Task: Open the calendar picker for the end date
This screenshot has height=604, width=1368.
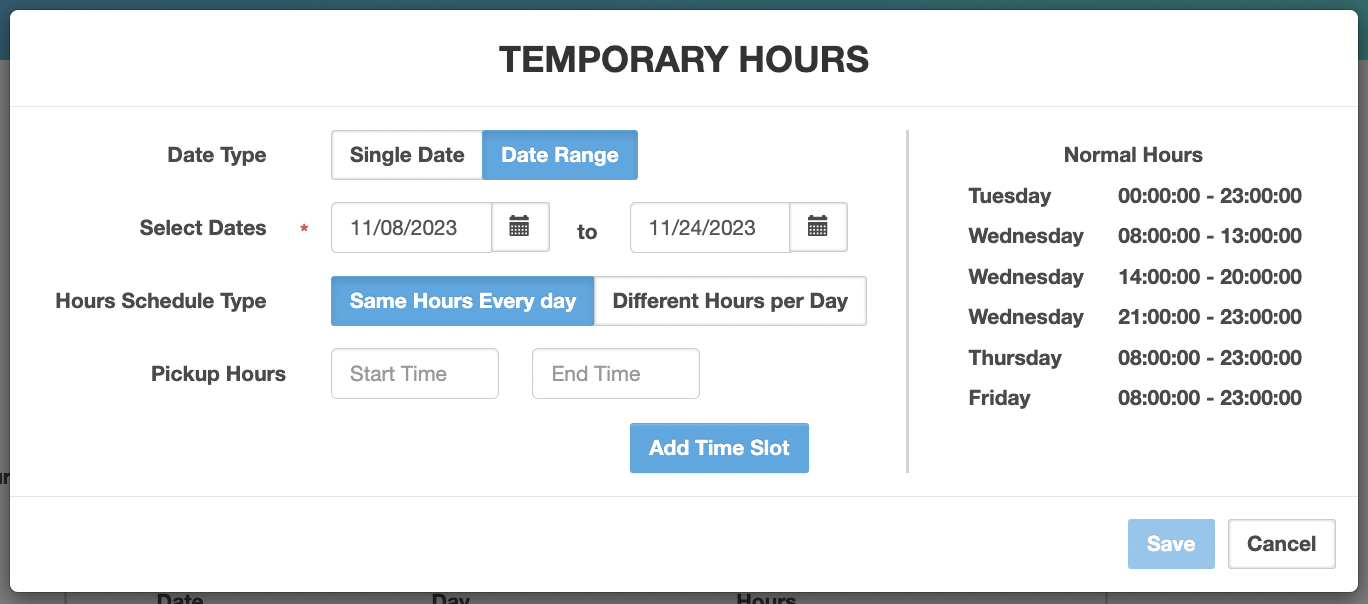Action: [818, 227]
